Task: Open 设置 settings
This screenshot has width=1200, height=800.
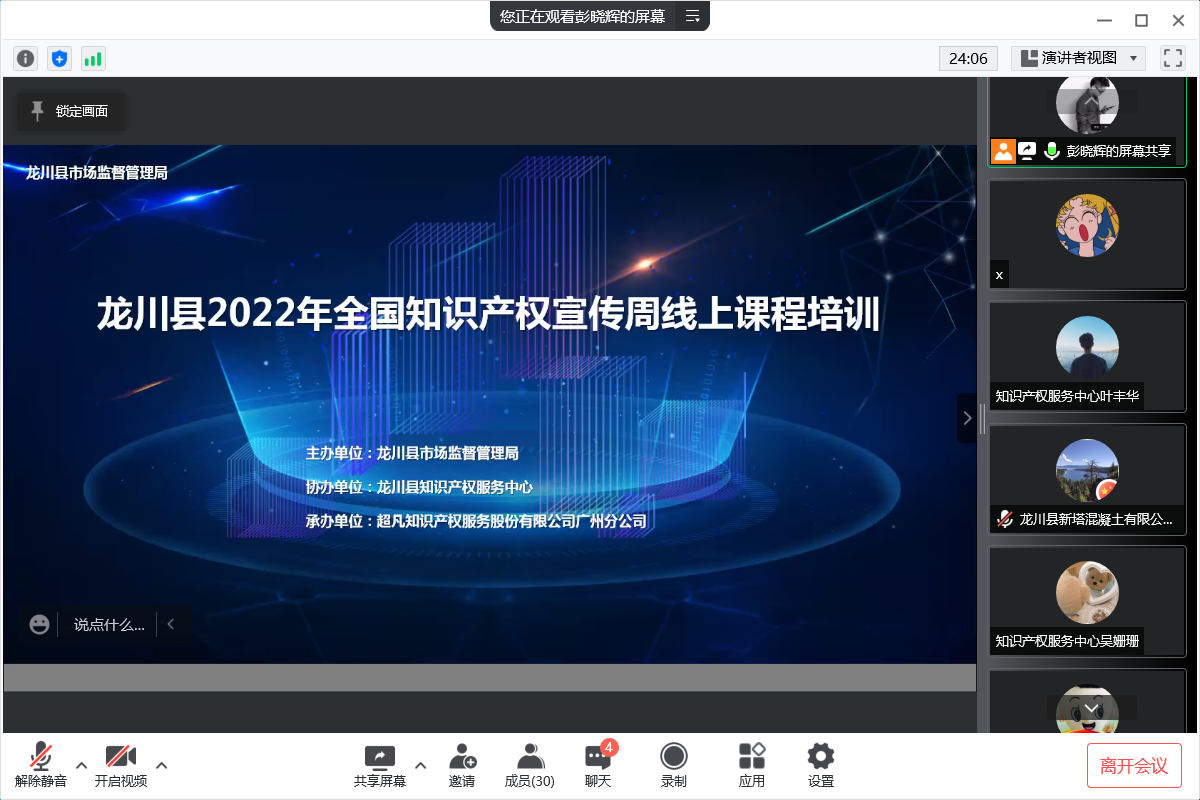Action: pyautogui.click(x=821, y=765)
